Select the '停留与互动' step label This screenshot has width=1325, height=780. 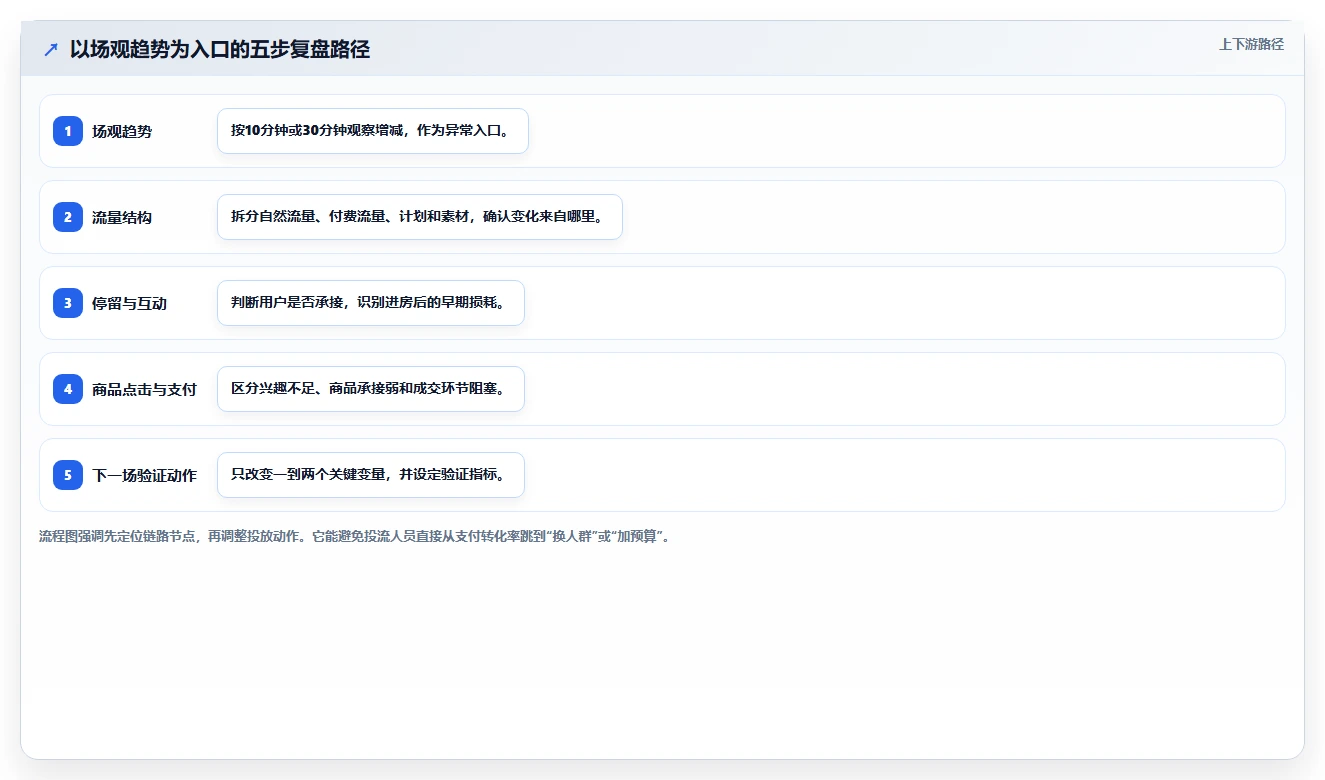129,303
